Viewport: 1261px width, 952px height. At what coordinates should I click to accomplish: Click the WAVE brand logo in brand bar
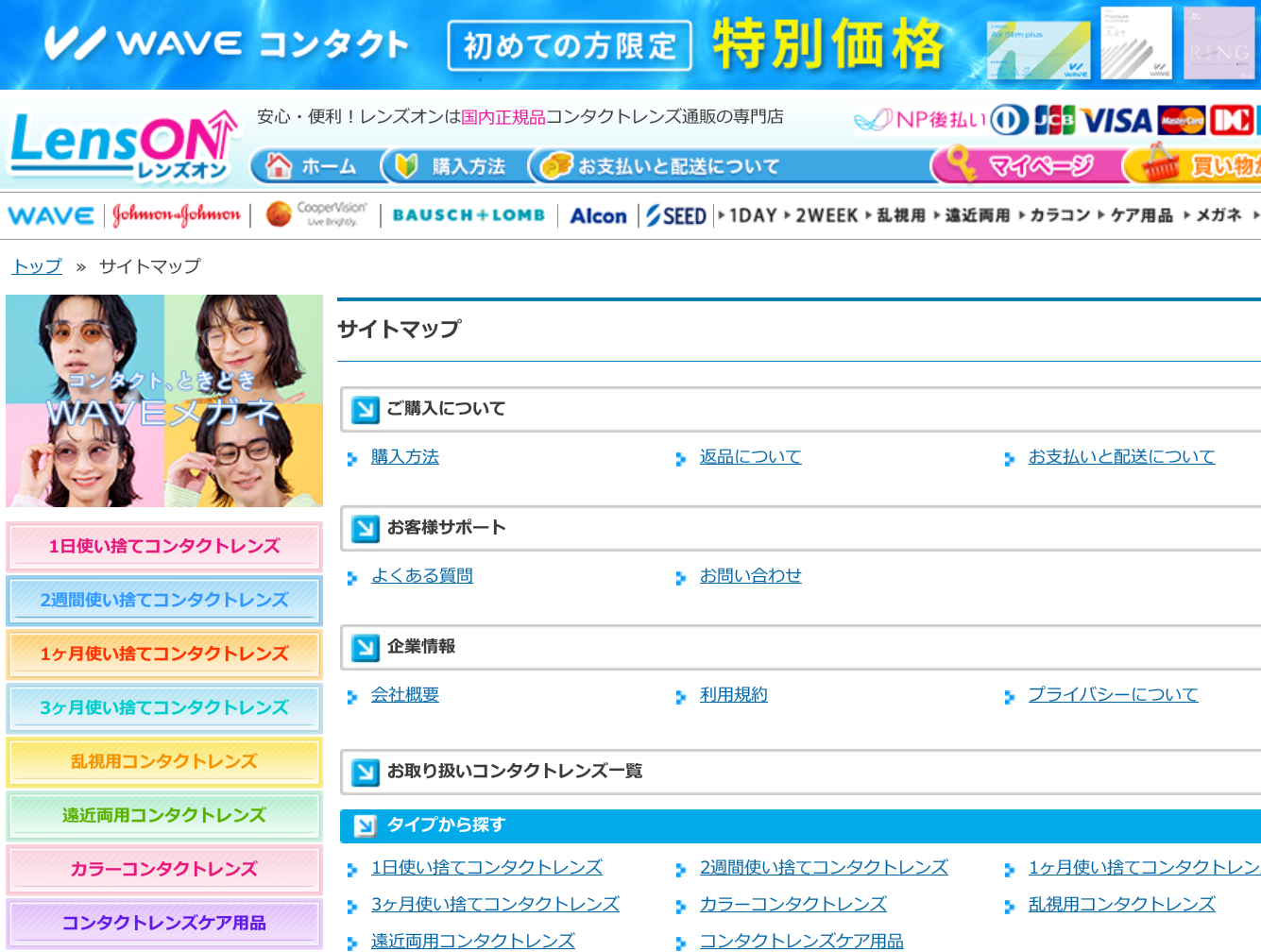click(51, 216)
